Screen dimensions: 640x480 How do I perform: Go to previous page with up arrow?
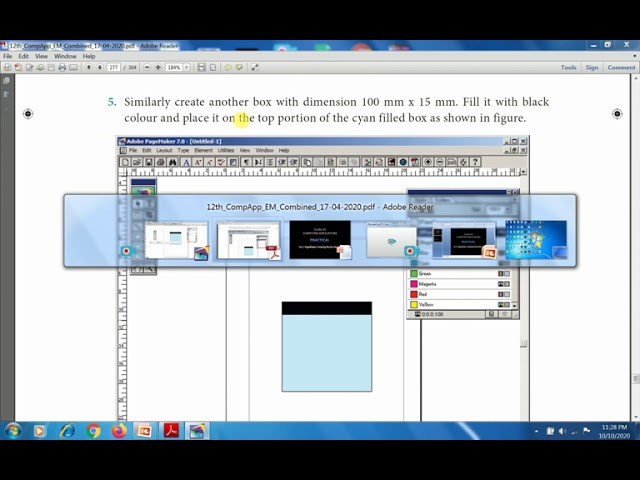point(89,67)
